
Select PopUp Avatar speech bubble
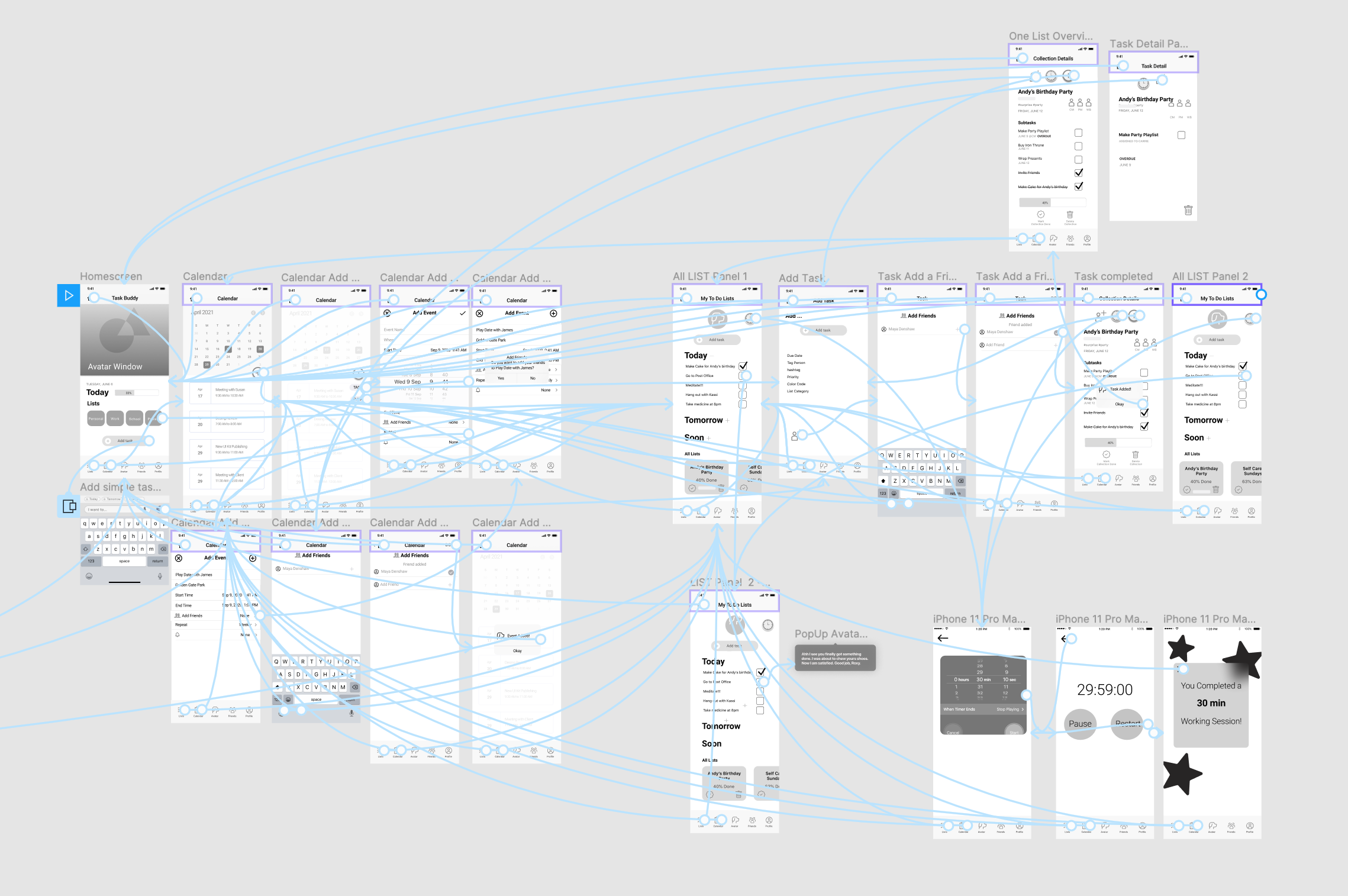pos(835,659)
